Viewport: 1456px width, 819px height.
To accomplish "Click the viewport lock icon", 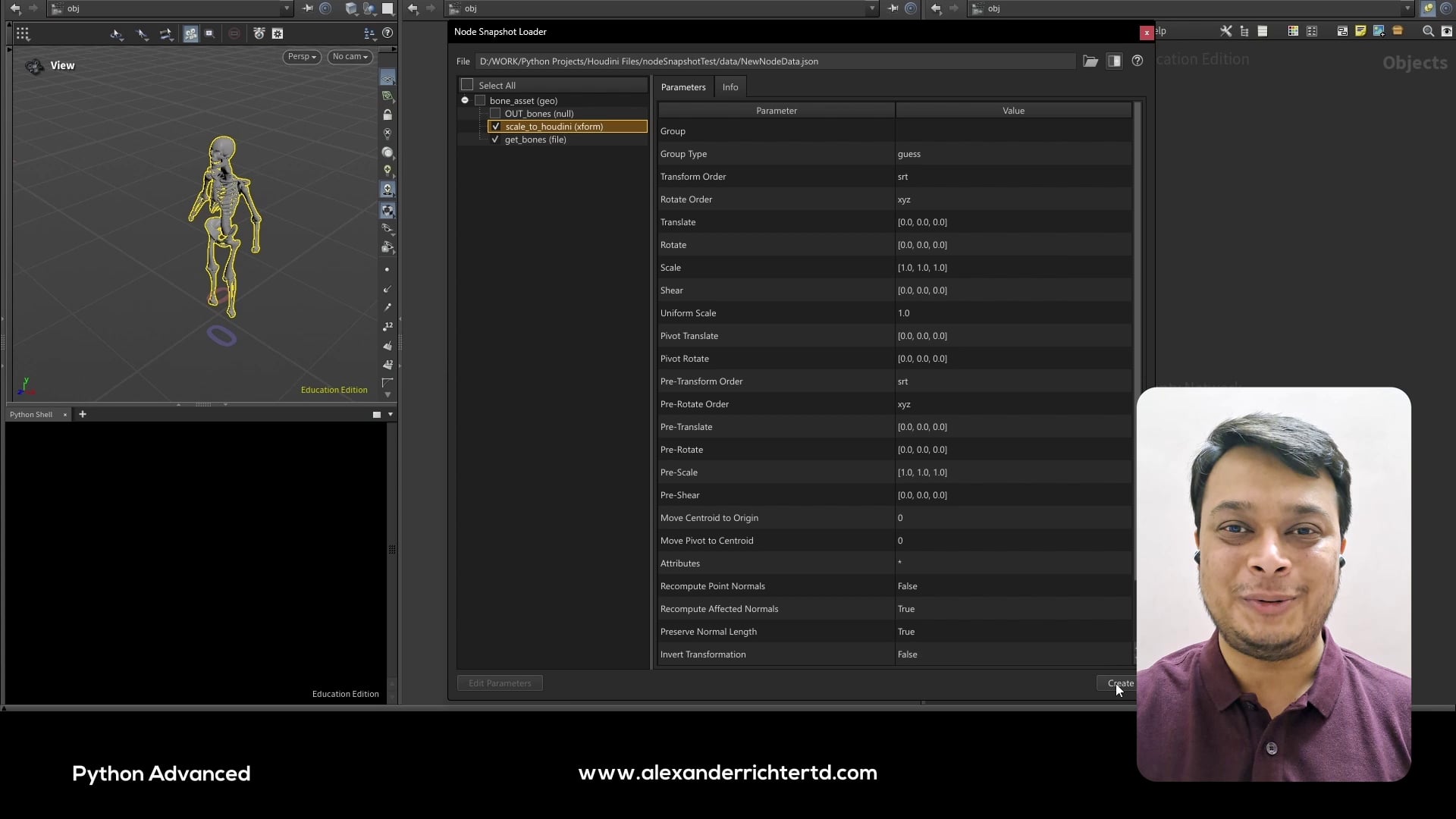I will point(388,115).
